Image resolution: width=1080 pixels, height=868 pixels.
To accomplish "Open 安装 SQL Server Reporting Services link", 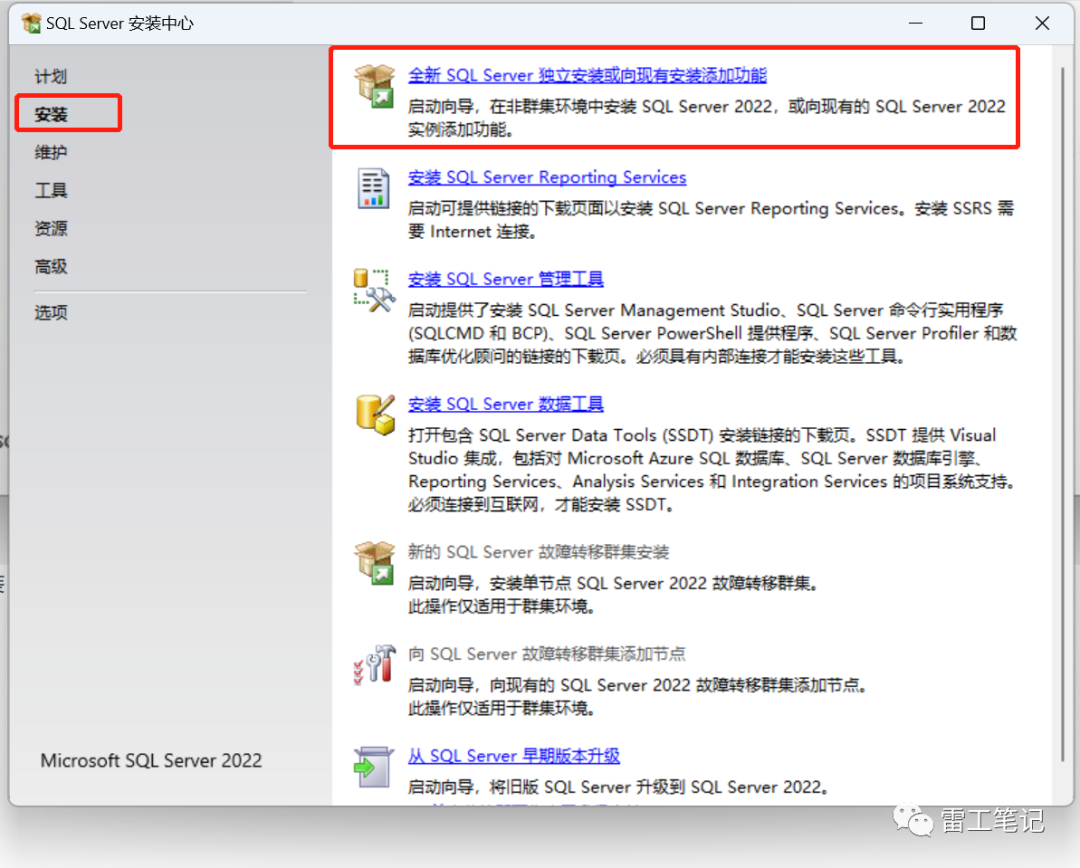I will pyautogui.click(x=547, y=177).
